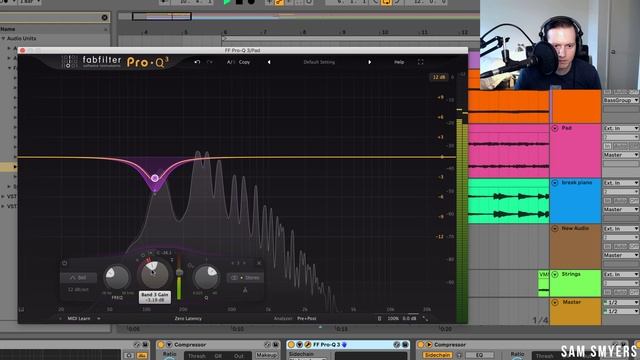Click the 0.0 dB output gain value
The height and width of the screenshot is (360, 640).
click(x=409, y=318)
